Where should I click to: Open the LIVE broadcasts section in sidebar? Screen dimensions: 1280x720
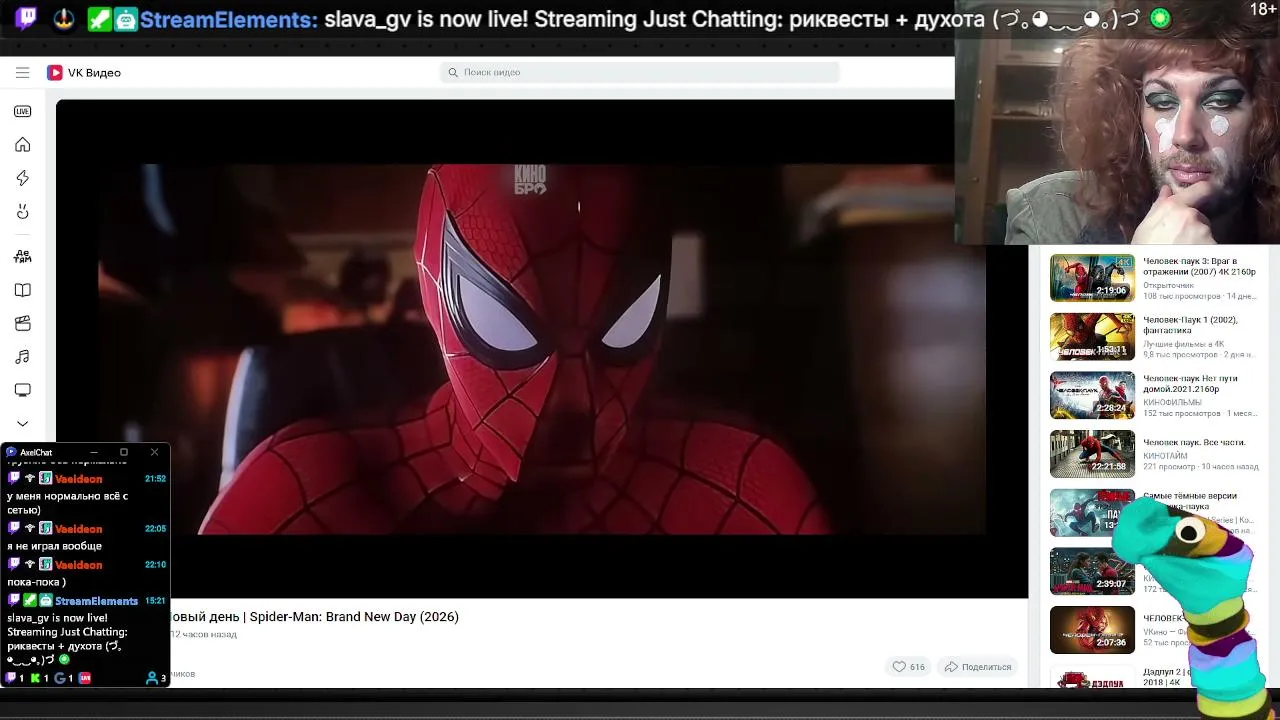[22, 111]
